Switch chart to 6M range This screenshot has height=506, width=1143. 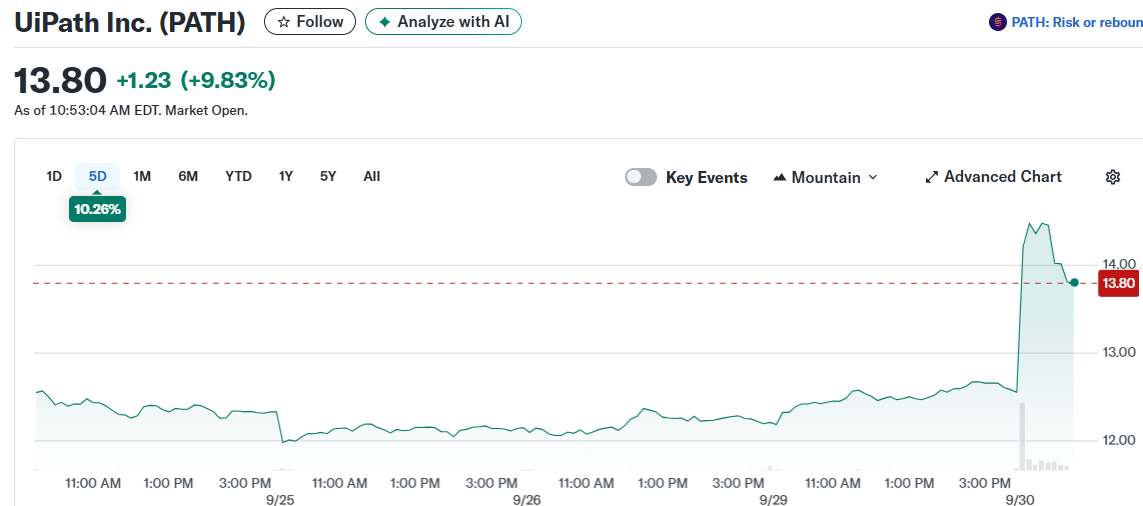point(188,176)
